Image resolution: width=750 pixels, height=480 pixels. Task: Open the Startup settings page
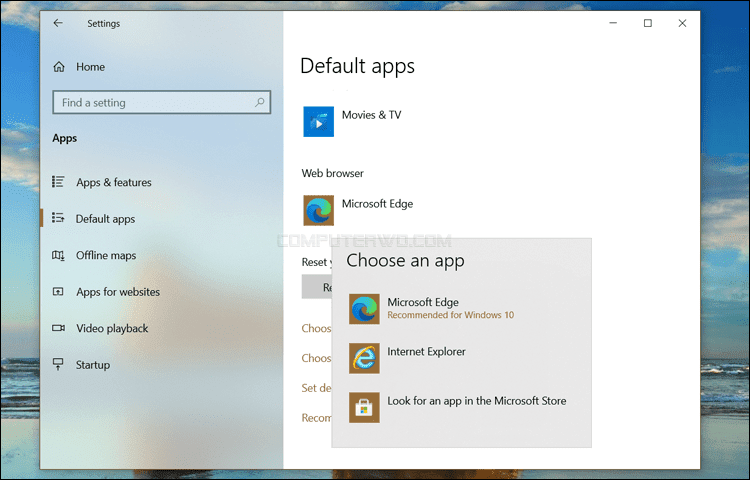point(93,365)
